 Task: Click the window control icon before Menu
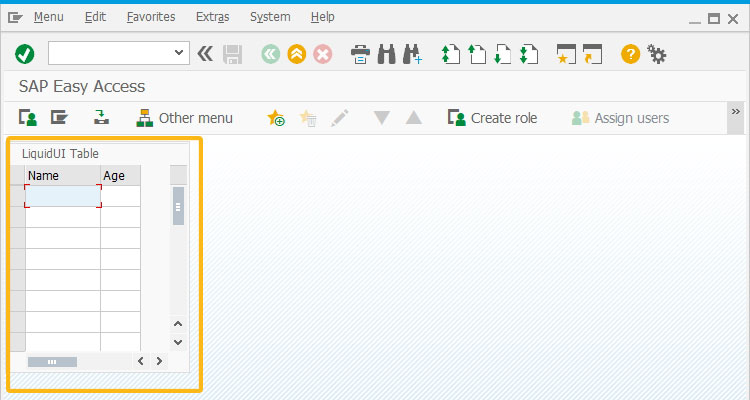[15, 18]
